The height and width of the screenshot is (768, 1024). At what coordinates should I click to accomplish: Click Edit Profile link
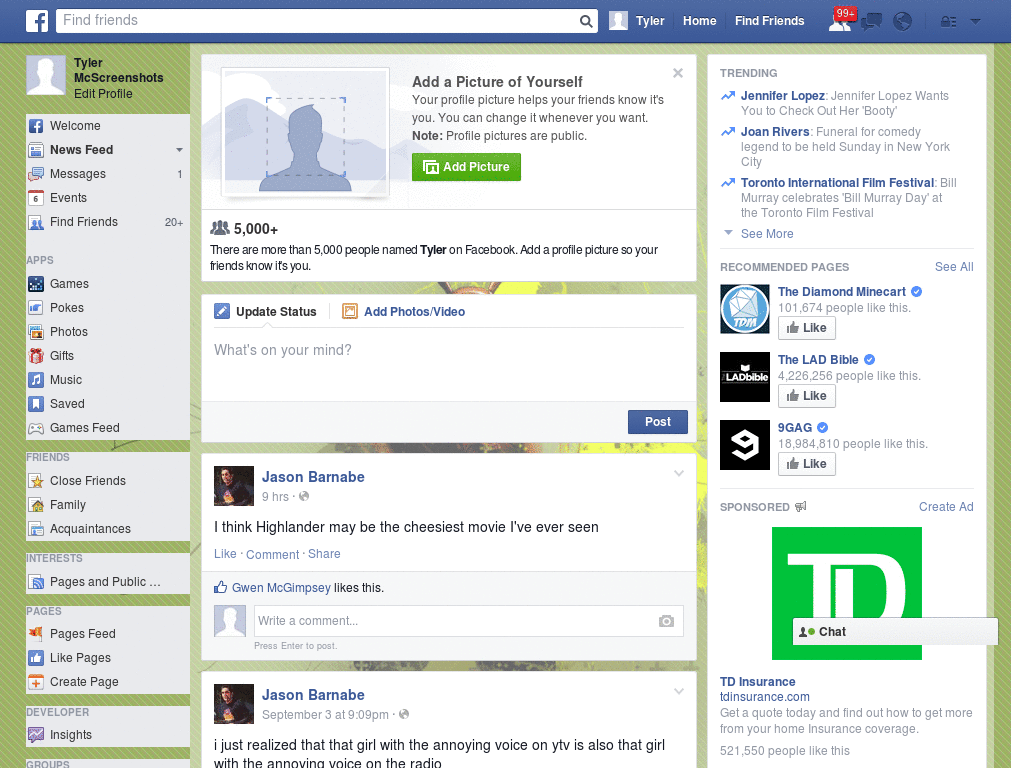pyautogui.click(x=103, y=94)
